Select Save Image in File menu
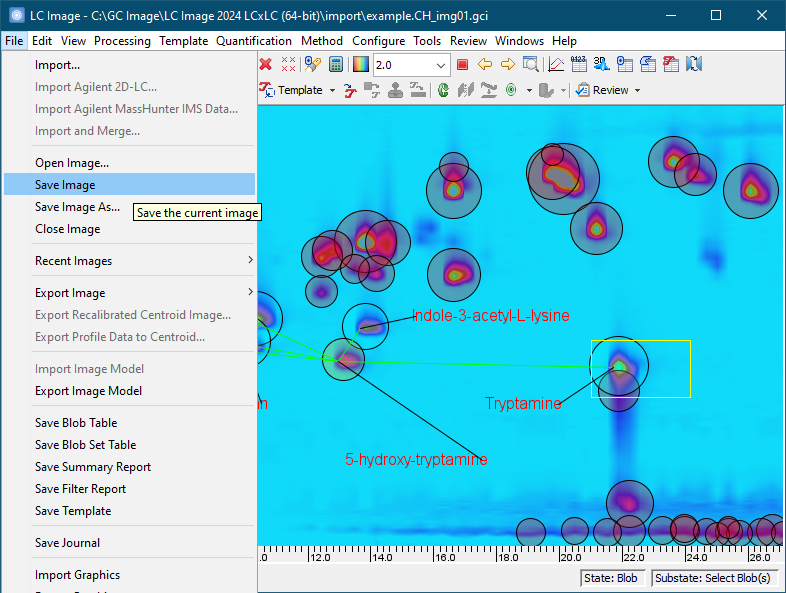Viewport: 786px width, 593px height. [65, 185]
